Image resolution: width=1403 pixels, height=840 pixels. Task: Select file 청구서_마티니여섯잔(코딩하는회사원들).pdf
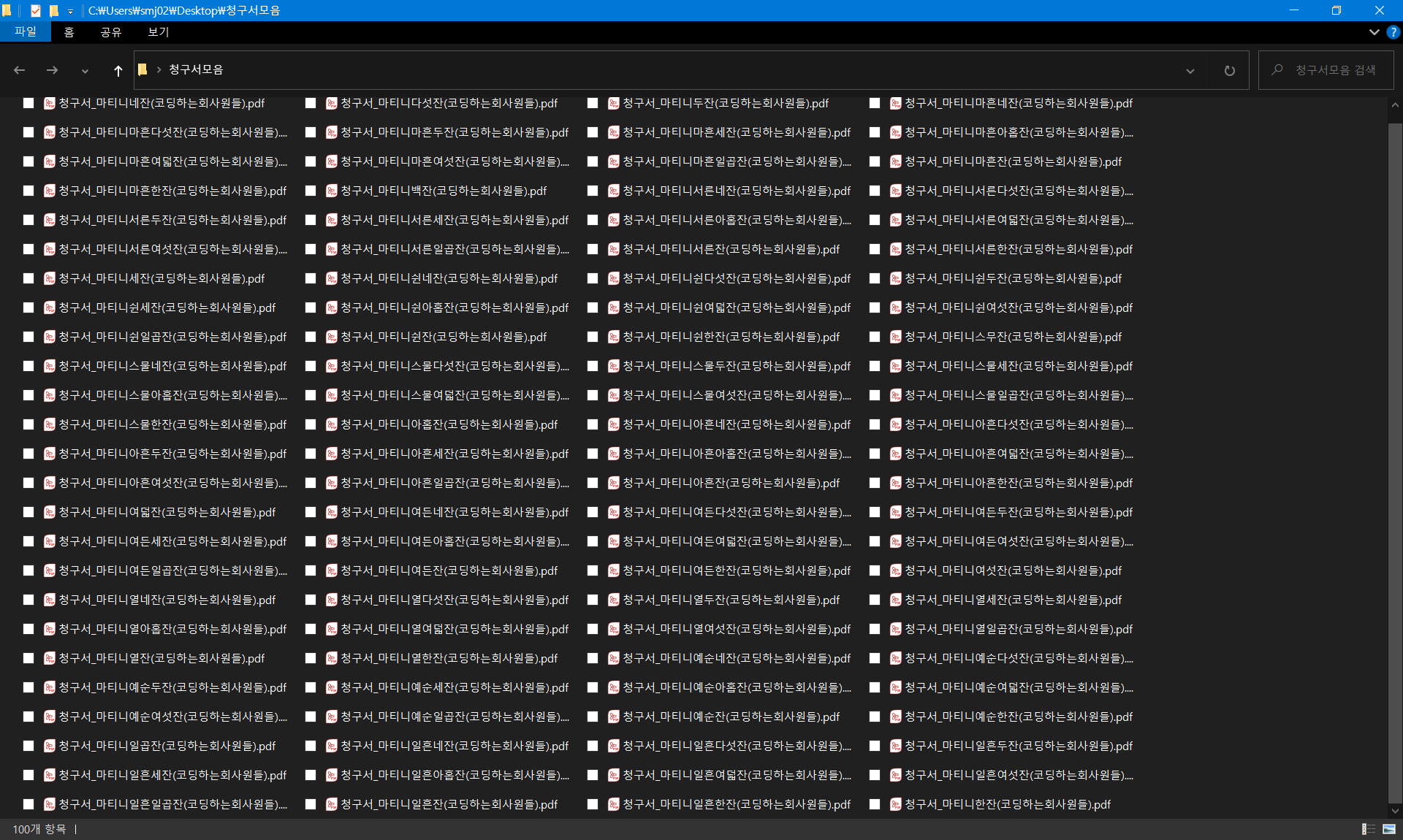[x=1012, y=570]
